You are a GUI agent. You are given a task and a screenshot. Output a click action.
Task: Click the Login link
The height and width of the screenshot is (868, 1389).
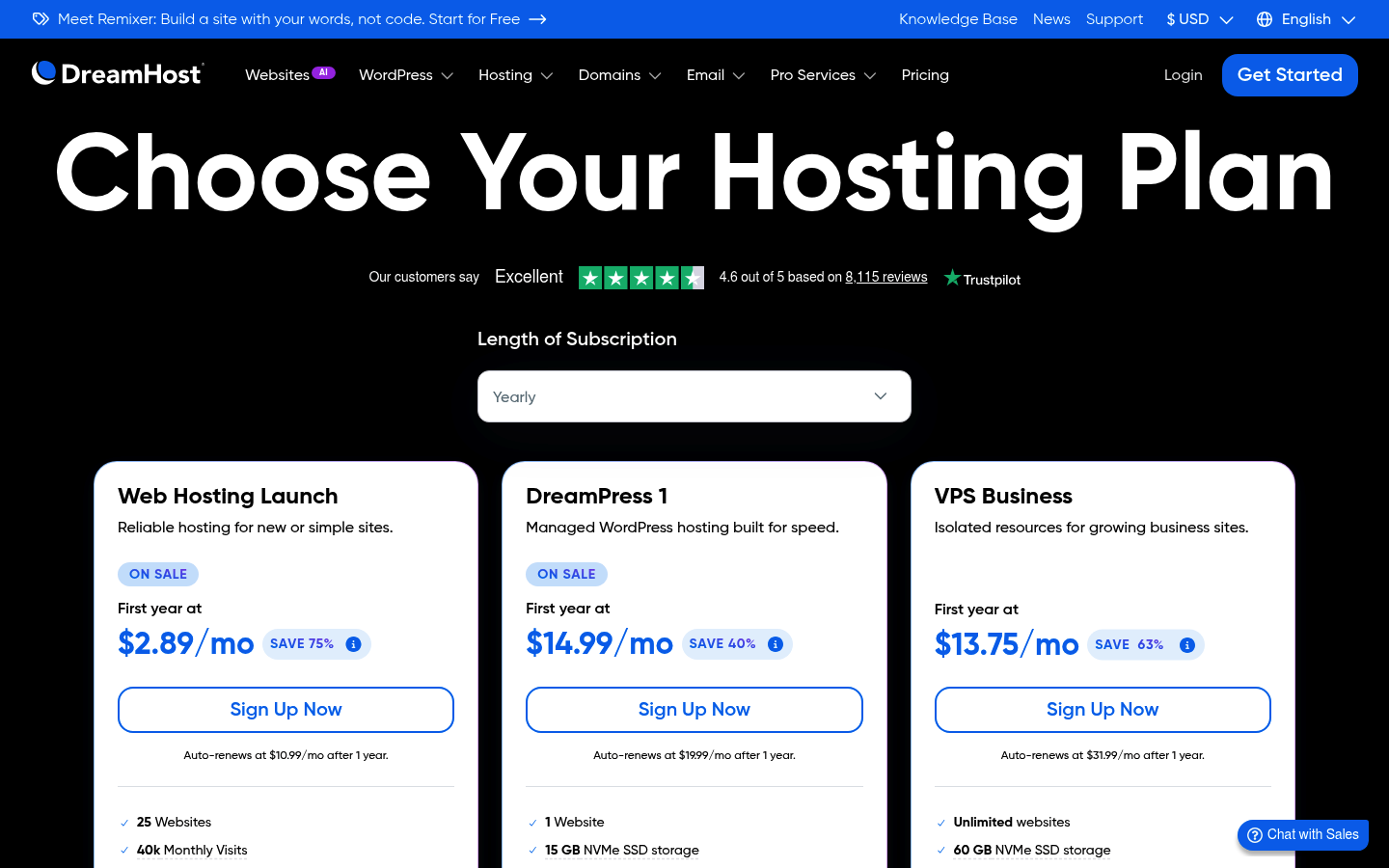(x=1183, y=75)
